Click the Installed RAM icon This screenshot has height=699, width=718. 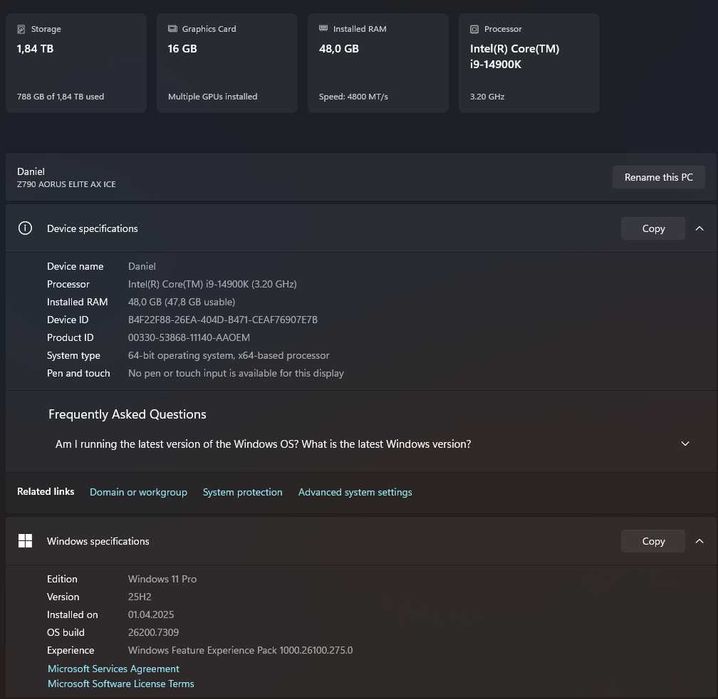[x=323, y=28]
